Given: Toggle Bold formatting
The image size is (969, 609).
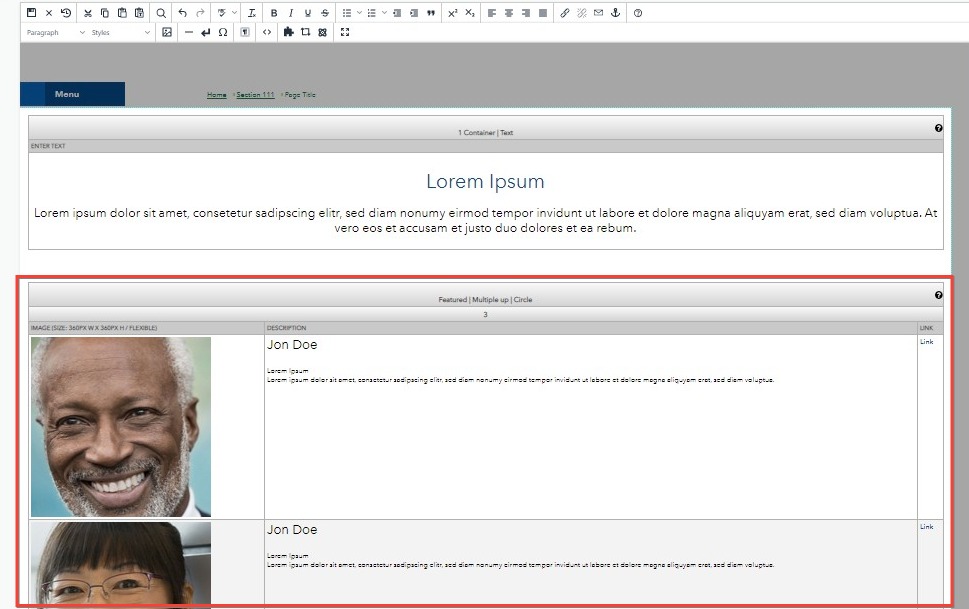Looking at the screenshot, I should coord(274,12).
